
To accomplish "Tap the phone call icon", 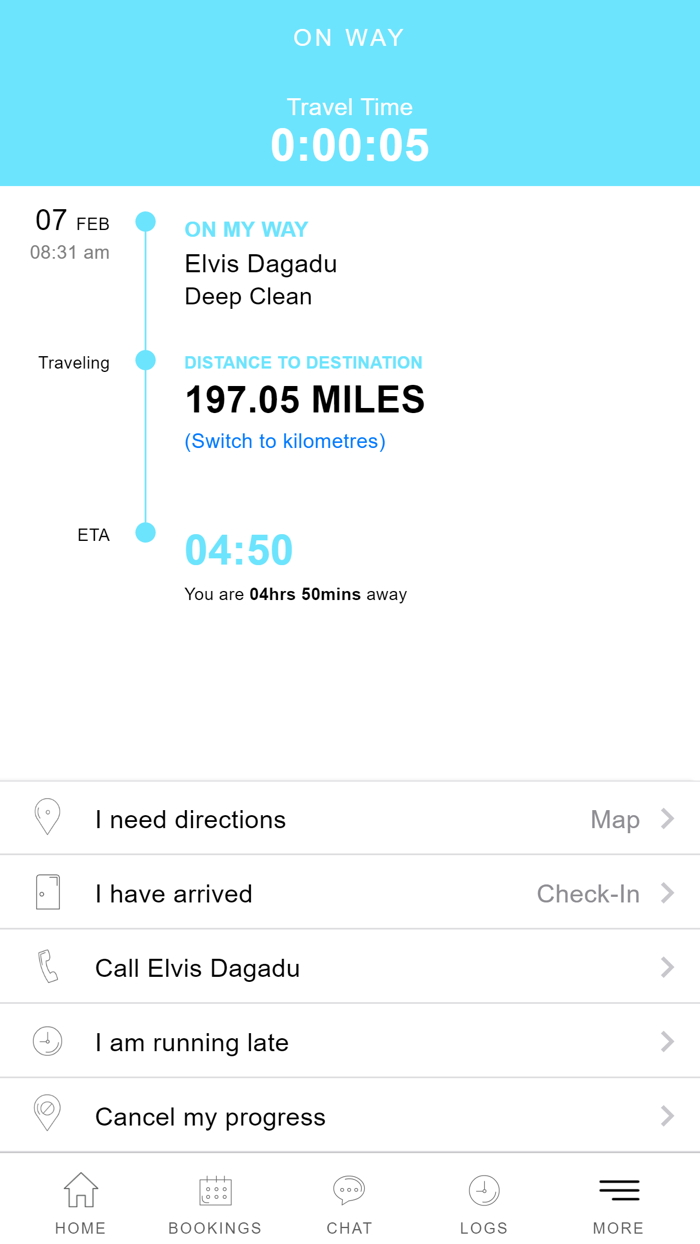I will pyautogui.click(x=47, y=966).
